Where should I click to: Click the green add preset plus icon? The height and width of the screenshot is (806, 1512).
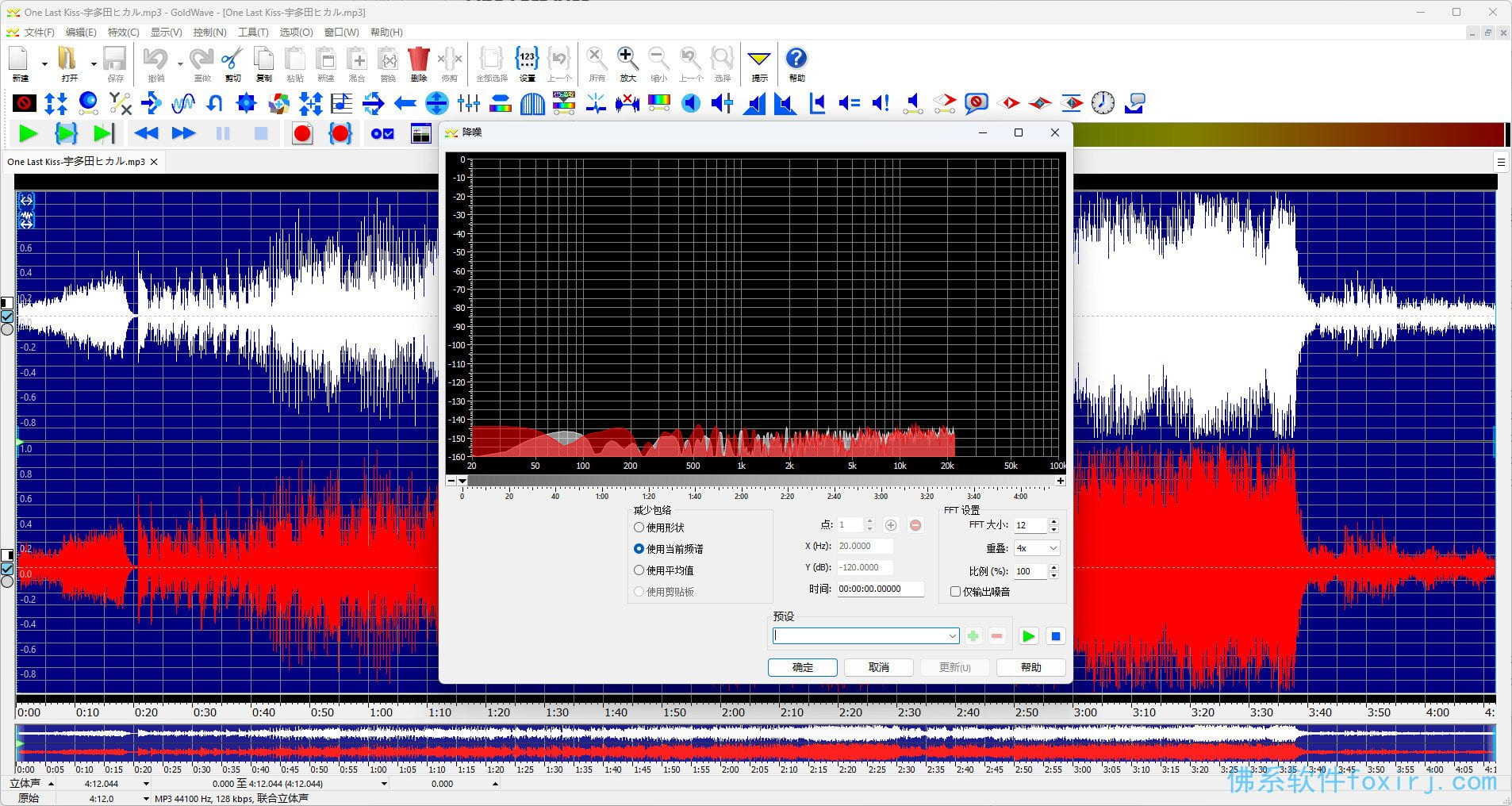tap(973, 636)
